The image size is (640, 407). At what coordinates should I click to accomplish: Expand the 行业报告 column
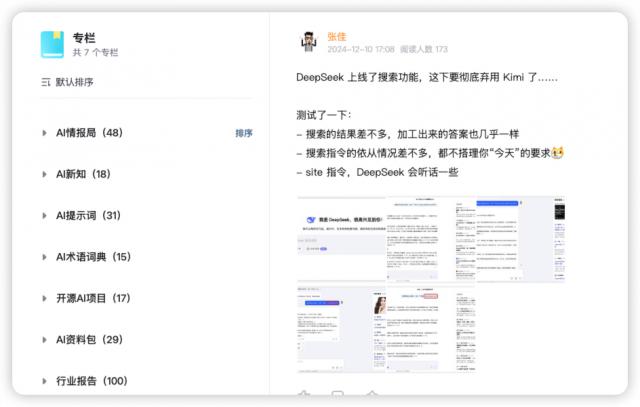pyautogui.click(x=45, y=381)
